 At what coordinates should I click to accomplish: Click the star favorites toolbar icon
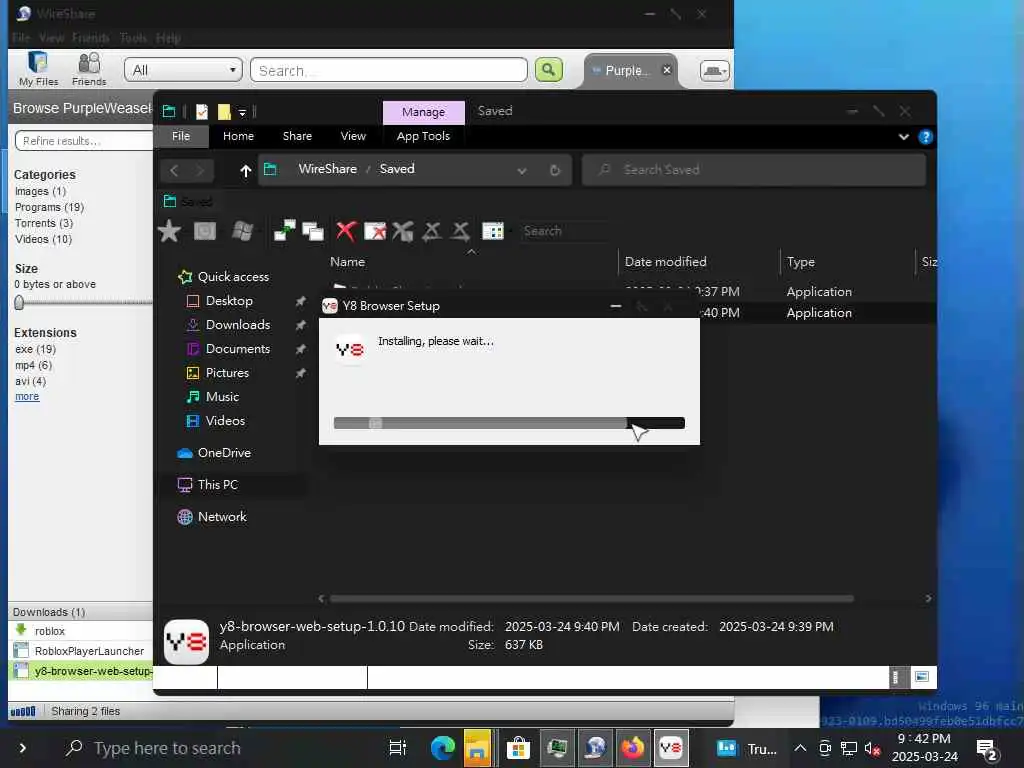[x=169, y=231]
